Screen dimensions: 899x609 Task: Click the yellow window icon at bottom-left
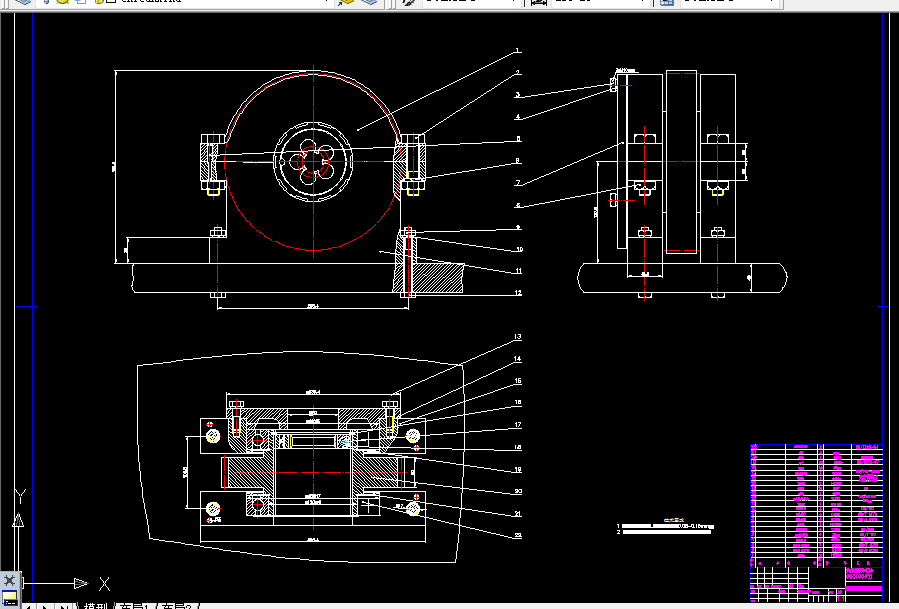click(10, 598)
